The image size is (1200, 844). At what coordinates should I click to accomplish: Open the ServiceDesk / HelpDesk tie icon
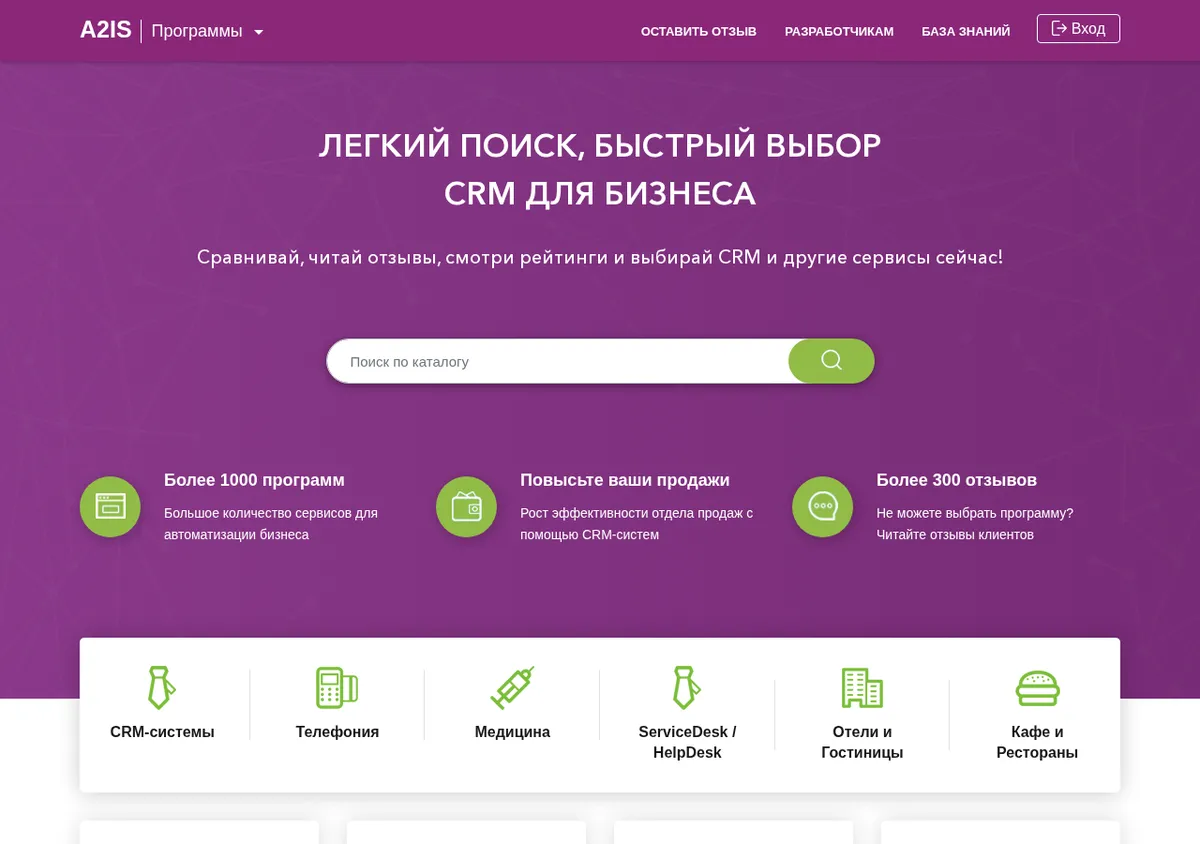click(687, 687)
